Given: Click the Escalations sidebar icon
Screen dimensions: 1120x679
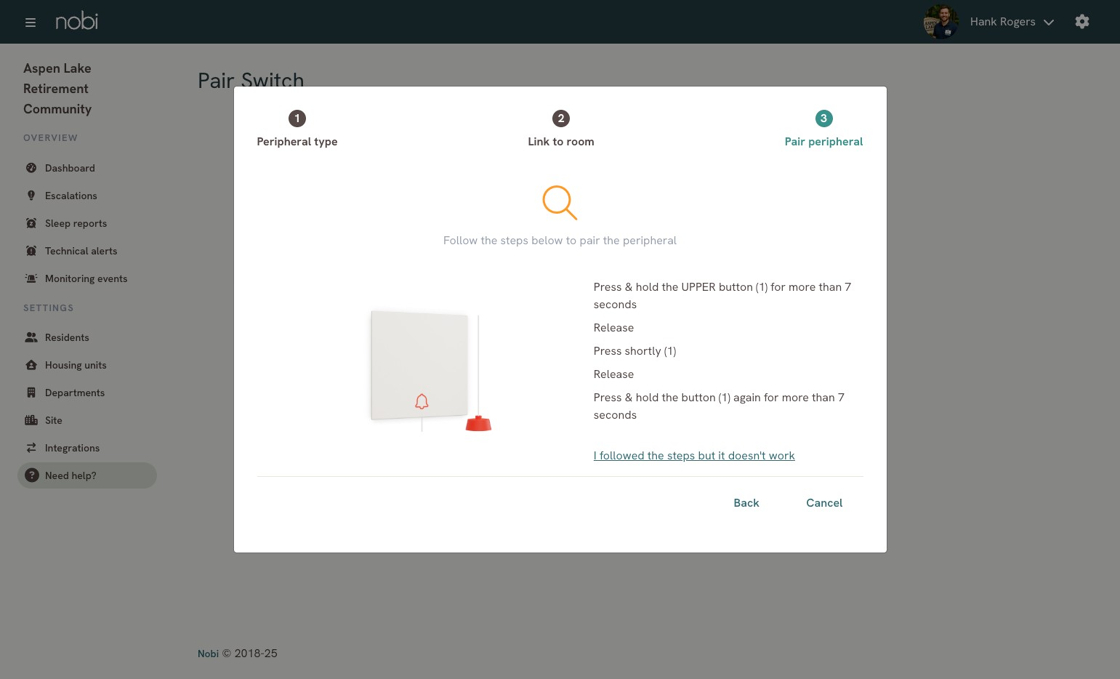Looking at the screenshot, I should point(31,196).
